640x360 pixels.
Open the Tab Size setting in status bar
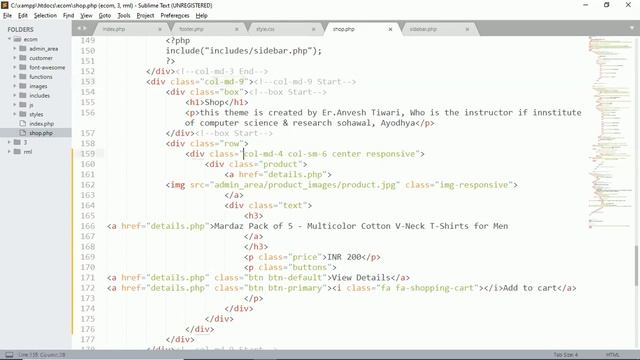(x=566, y=355)
